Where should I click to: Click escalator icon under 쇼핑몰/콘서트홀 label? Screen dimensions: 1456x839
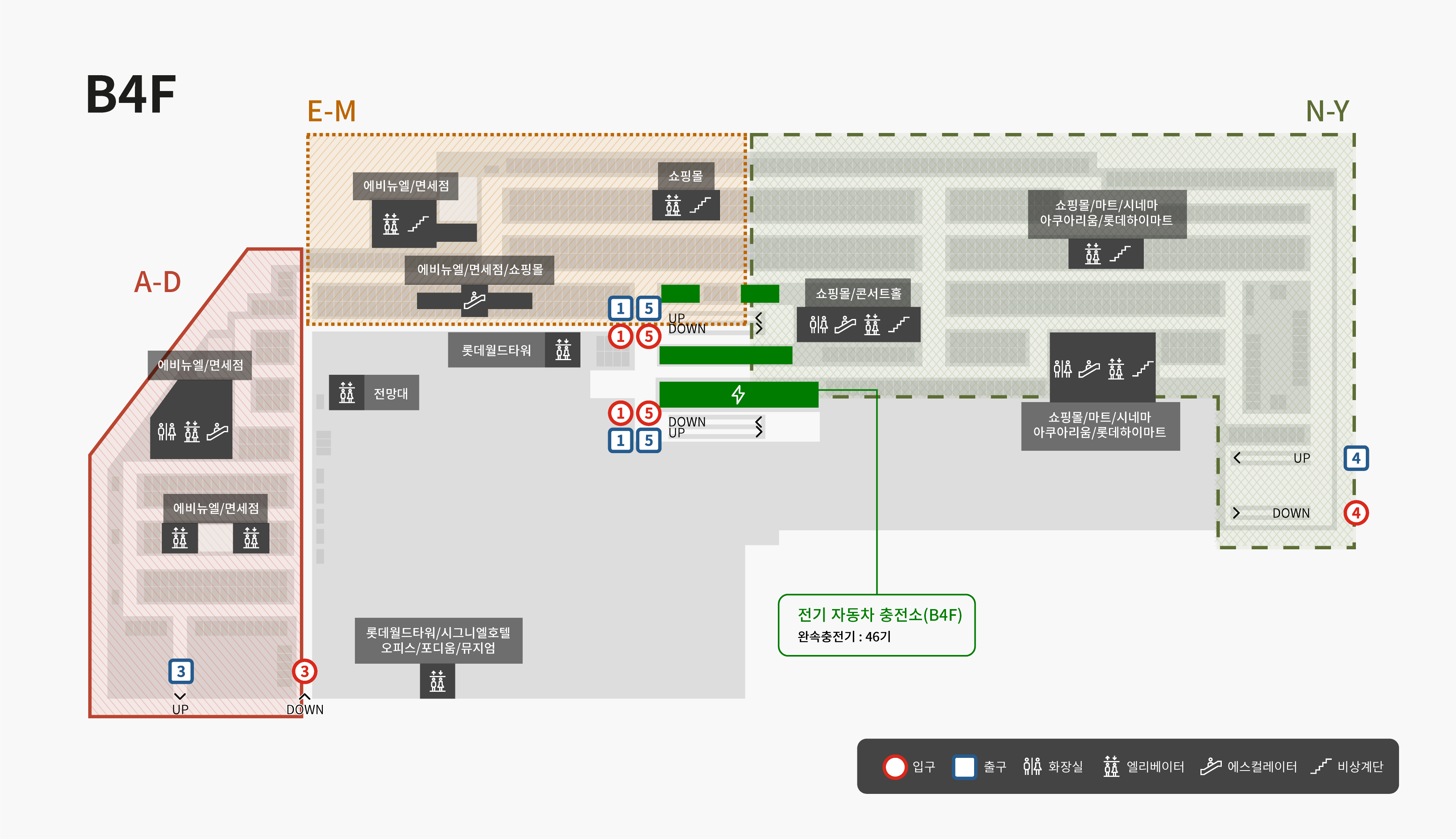pos(845,325)
